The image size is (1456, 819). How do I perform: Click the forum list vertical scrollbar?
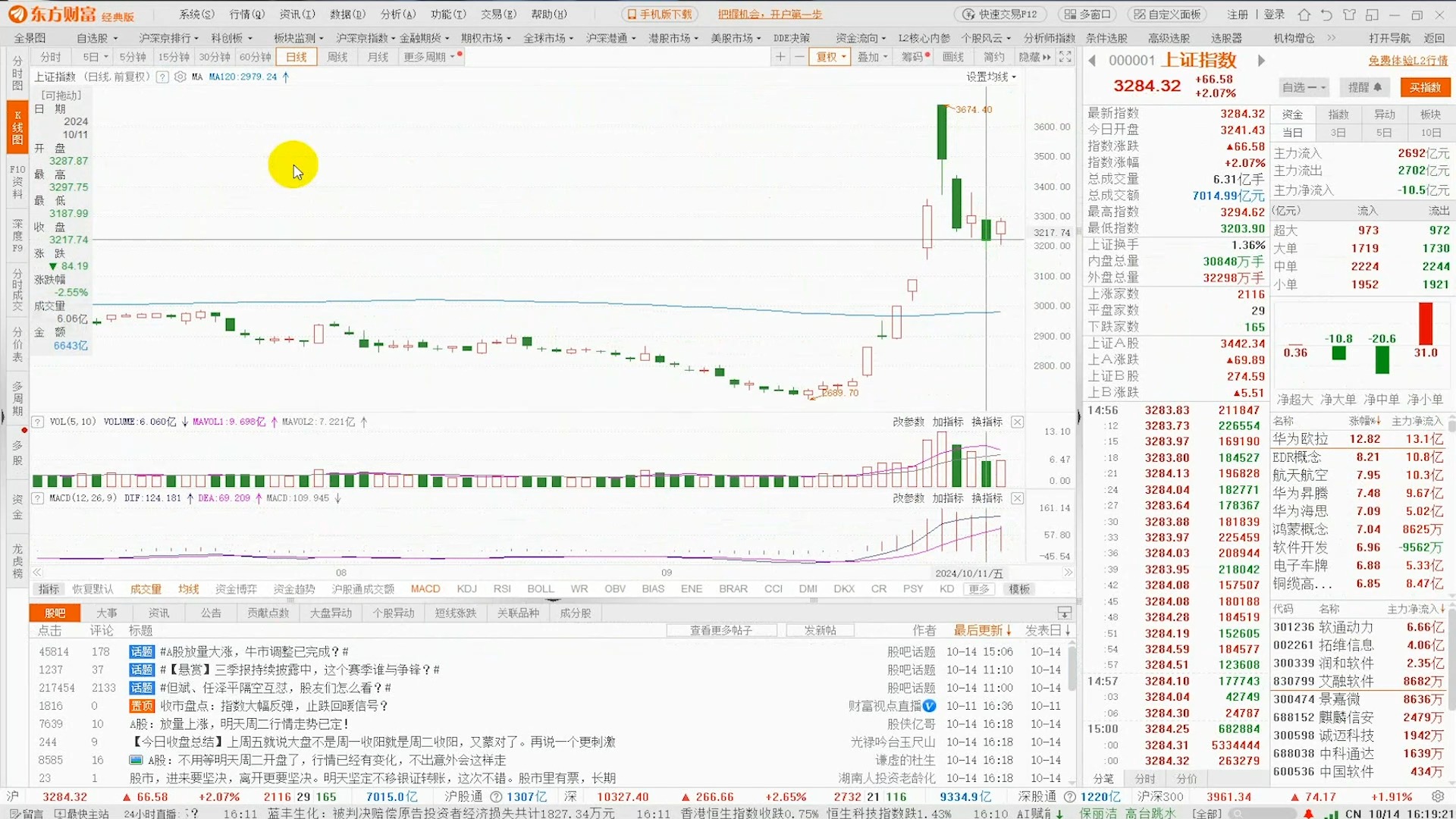[1072, 669]
